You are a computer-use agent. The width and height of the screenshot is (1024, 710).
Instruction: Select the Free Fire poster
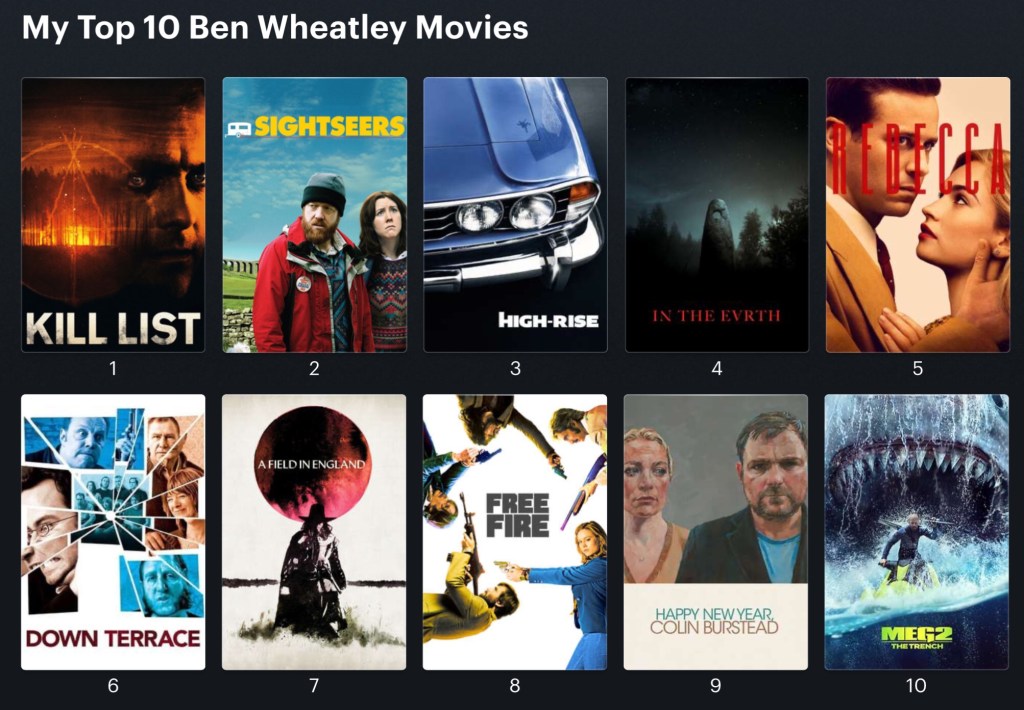pyautogui.click(x=515, y=532)
